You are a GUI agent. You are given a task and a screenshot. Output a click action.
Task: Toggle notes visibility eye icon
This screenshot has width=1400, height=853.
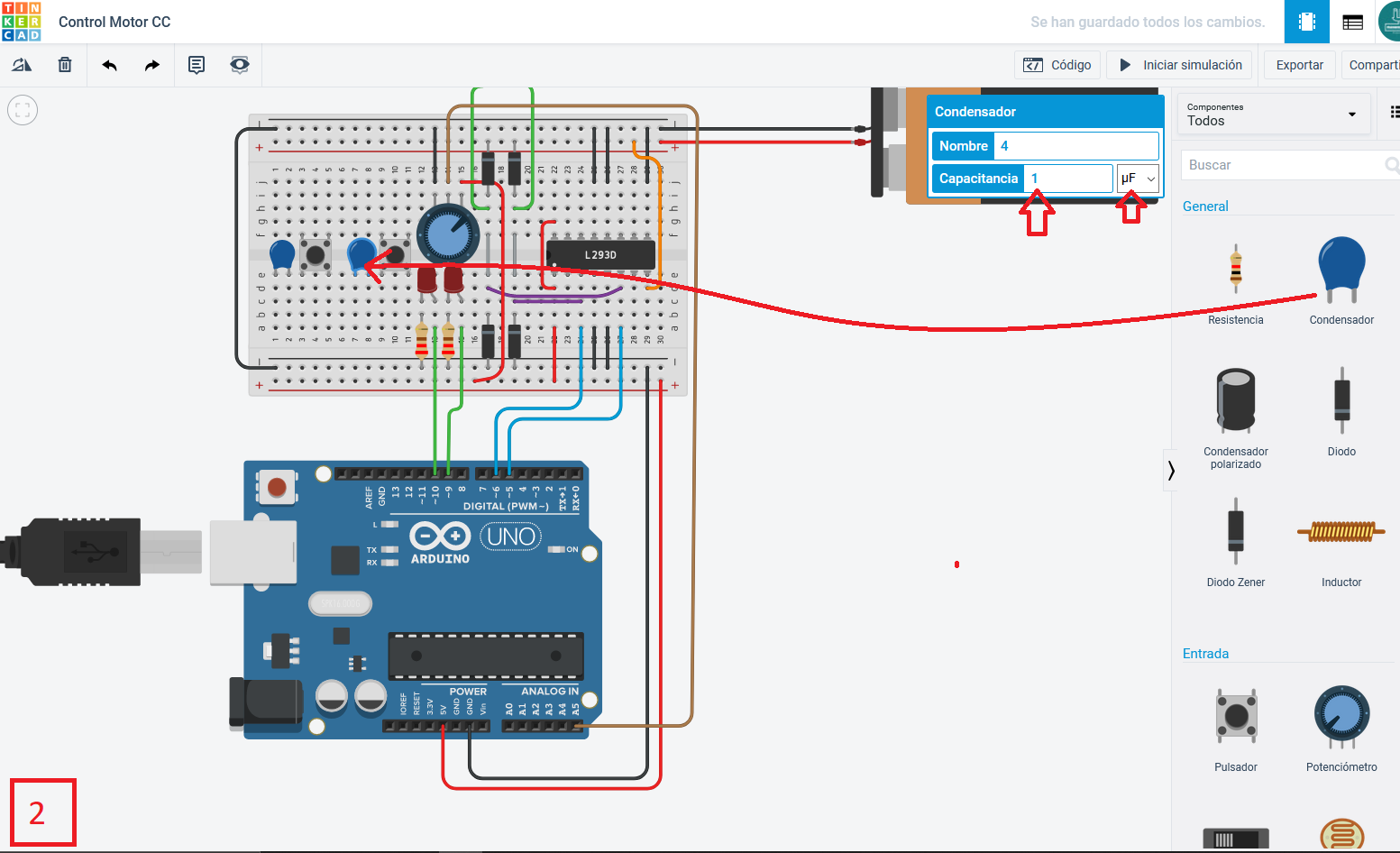240,65
